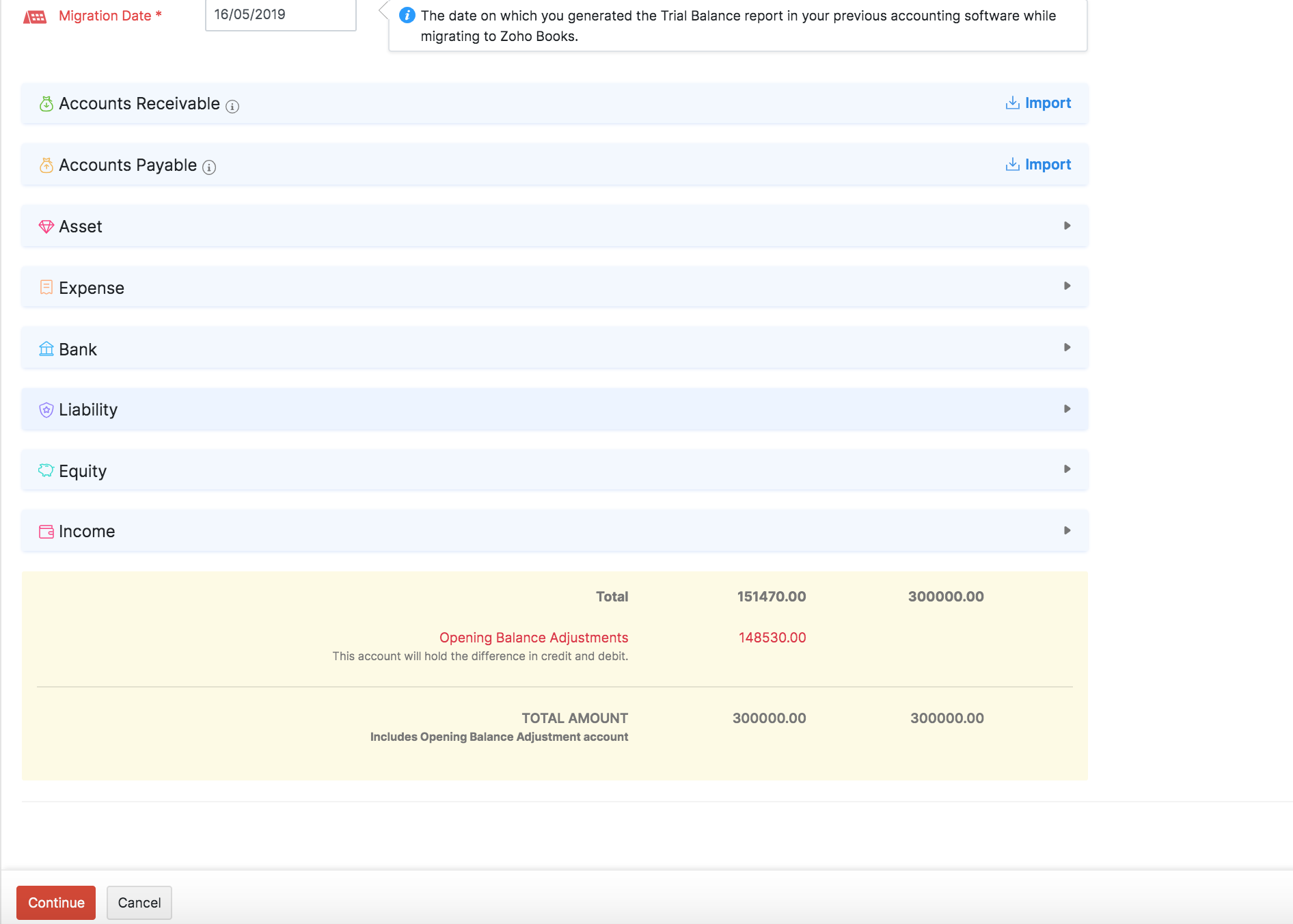The height and width of the screenshot is (924, 1293).
Task: Cancel the opening balances setup
Action: tap(139, 902)
